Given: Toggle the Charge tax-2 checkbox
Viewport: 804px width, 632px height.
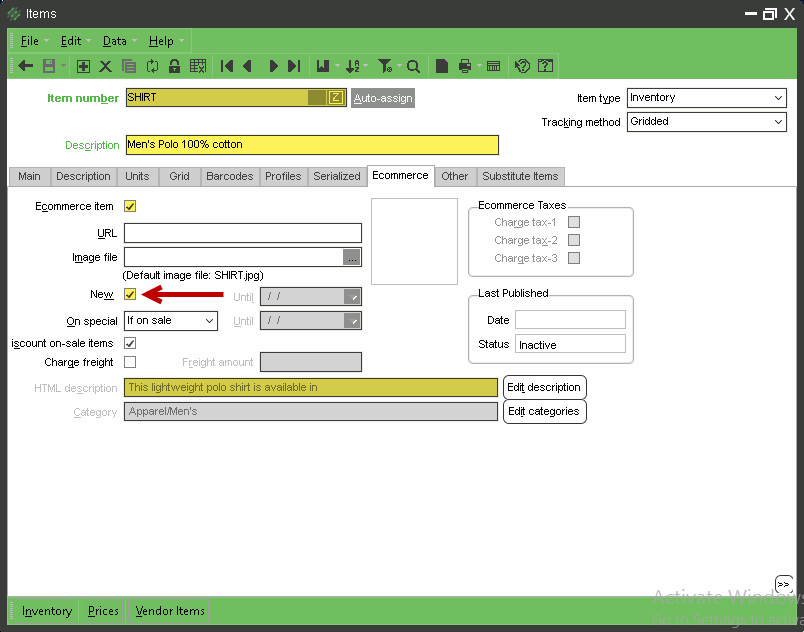Looking at the screenshot, I should pos(574,240).
